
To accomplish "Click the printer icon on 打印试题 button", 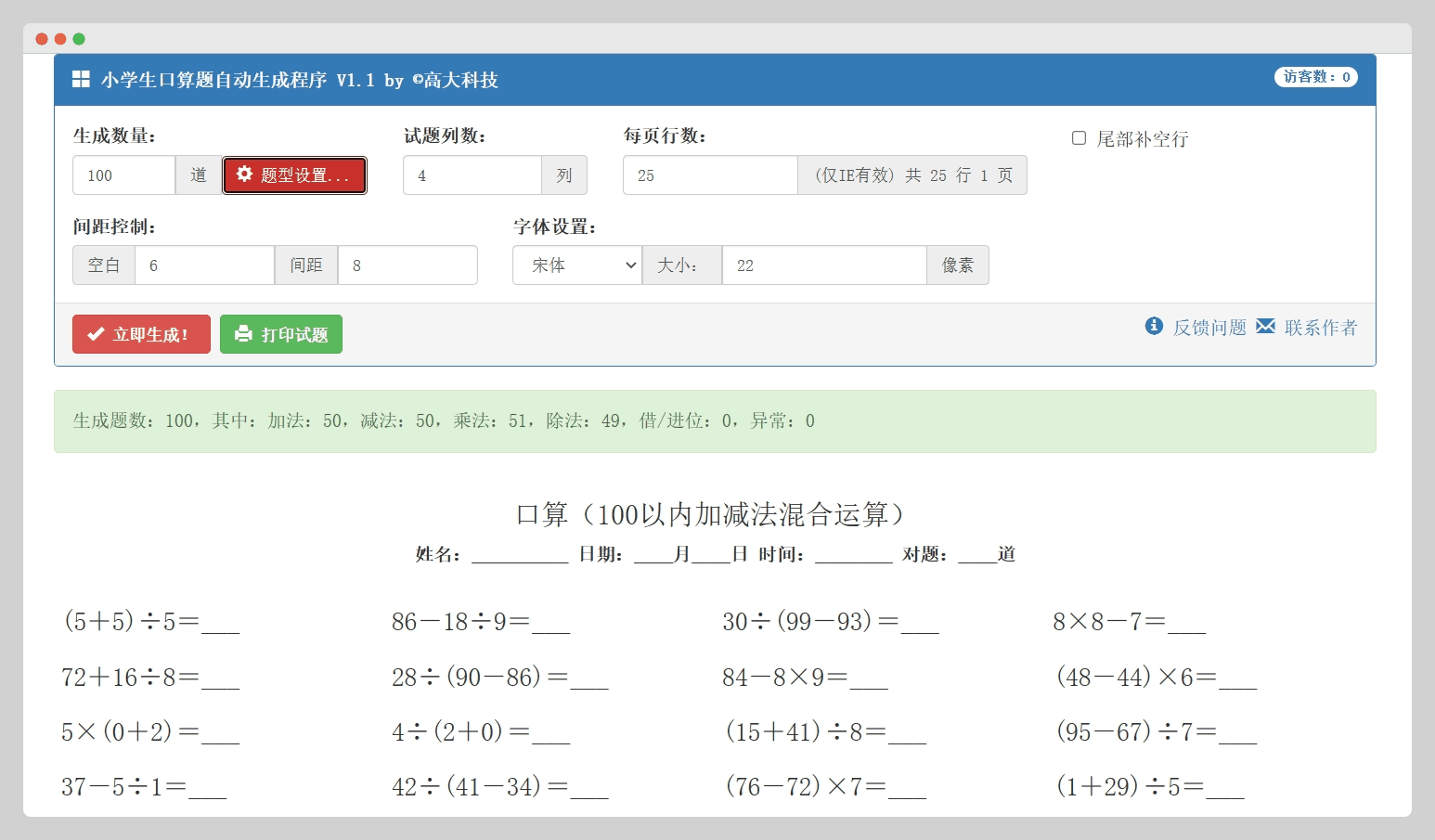I will [x=243, y=334].
